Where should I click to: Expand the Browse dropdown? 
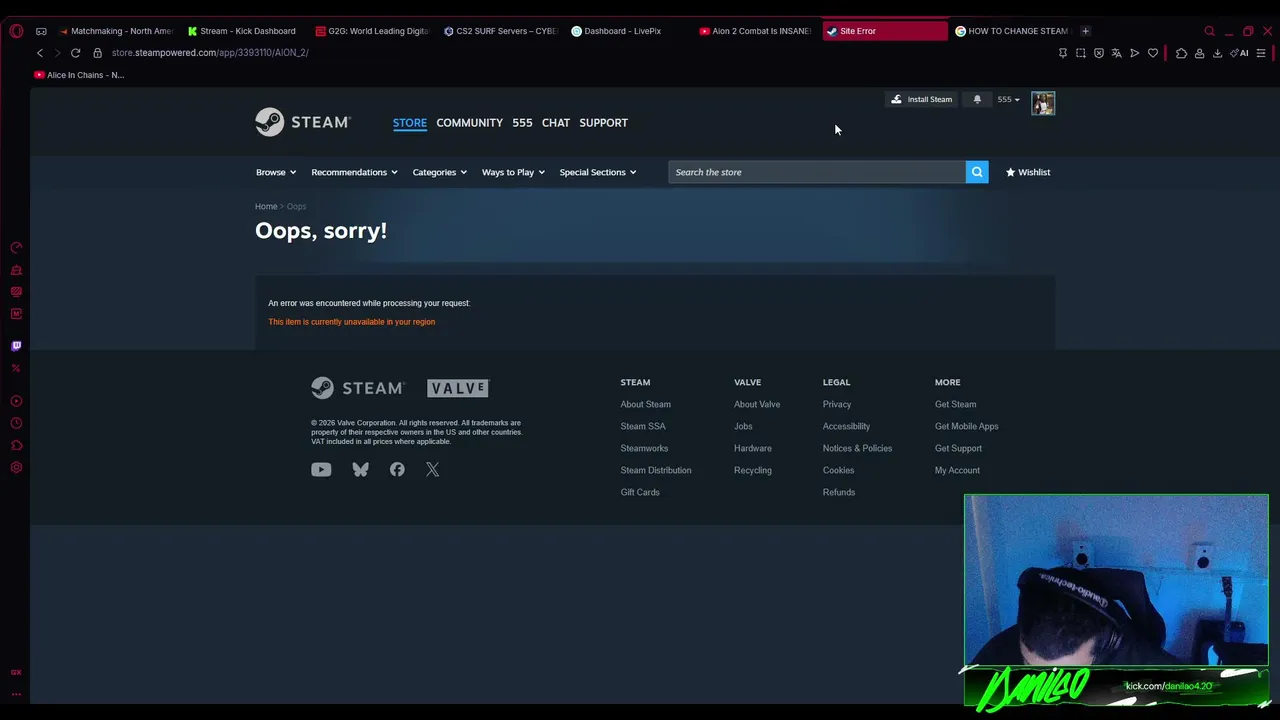tap(276, 172)
